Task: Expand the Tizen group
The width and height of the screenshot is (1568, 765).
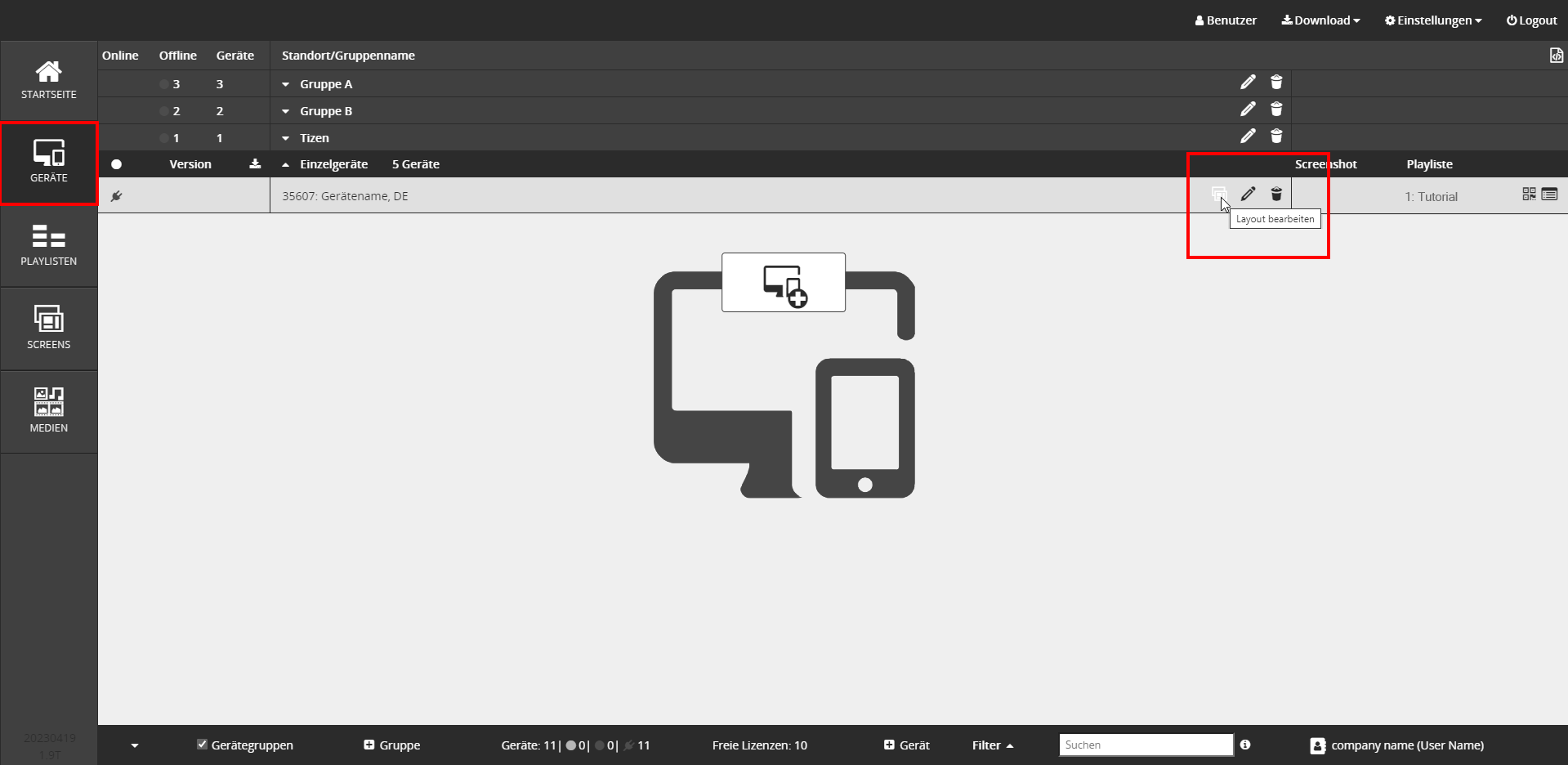Action: [x=285, y=138]
